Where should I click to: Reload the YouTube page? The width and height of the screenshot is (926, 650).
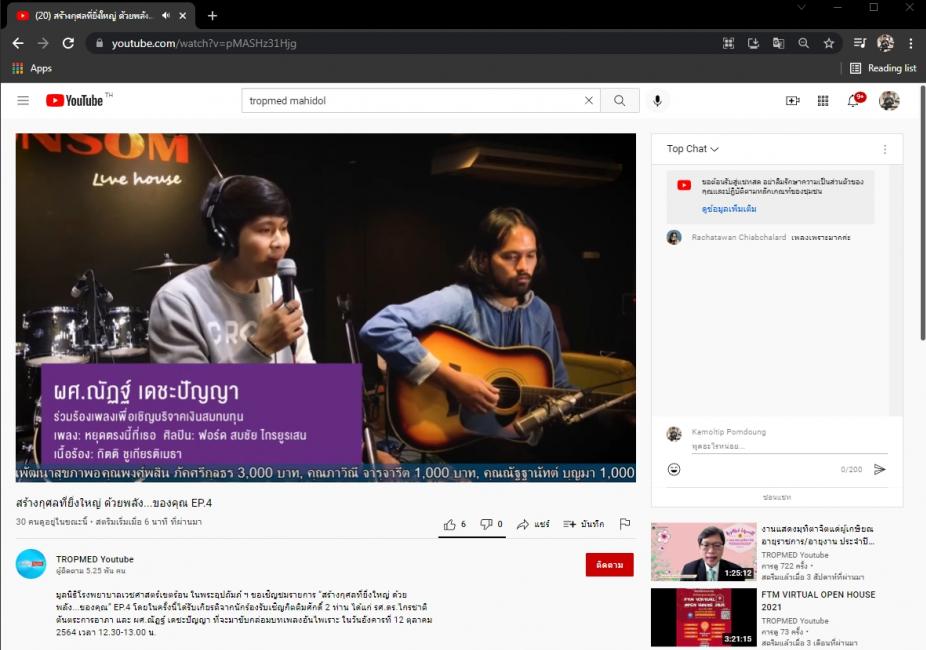click(x=69, y=43)
